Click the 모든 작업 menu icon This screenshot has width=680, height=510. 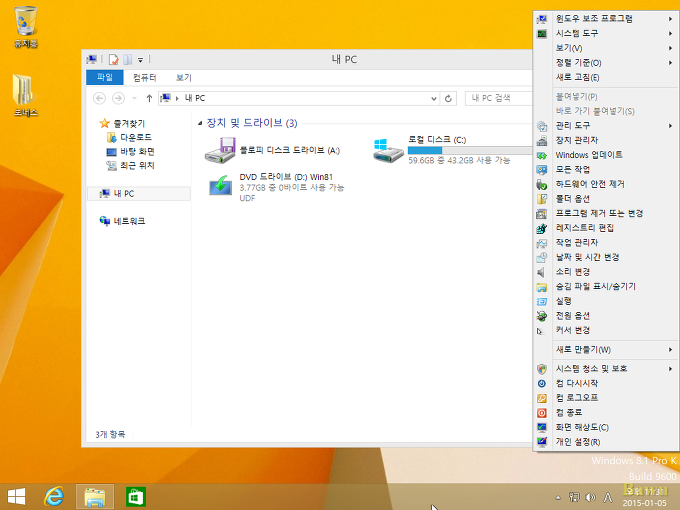pos(542,170)
